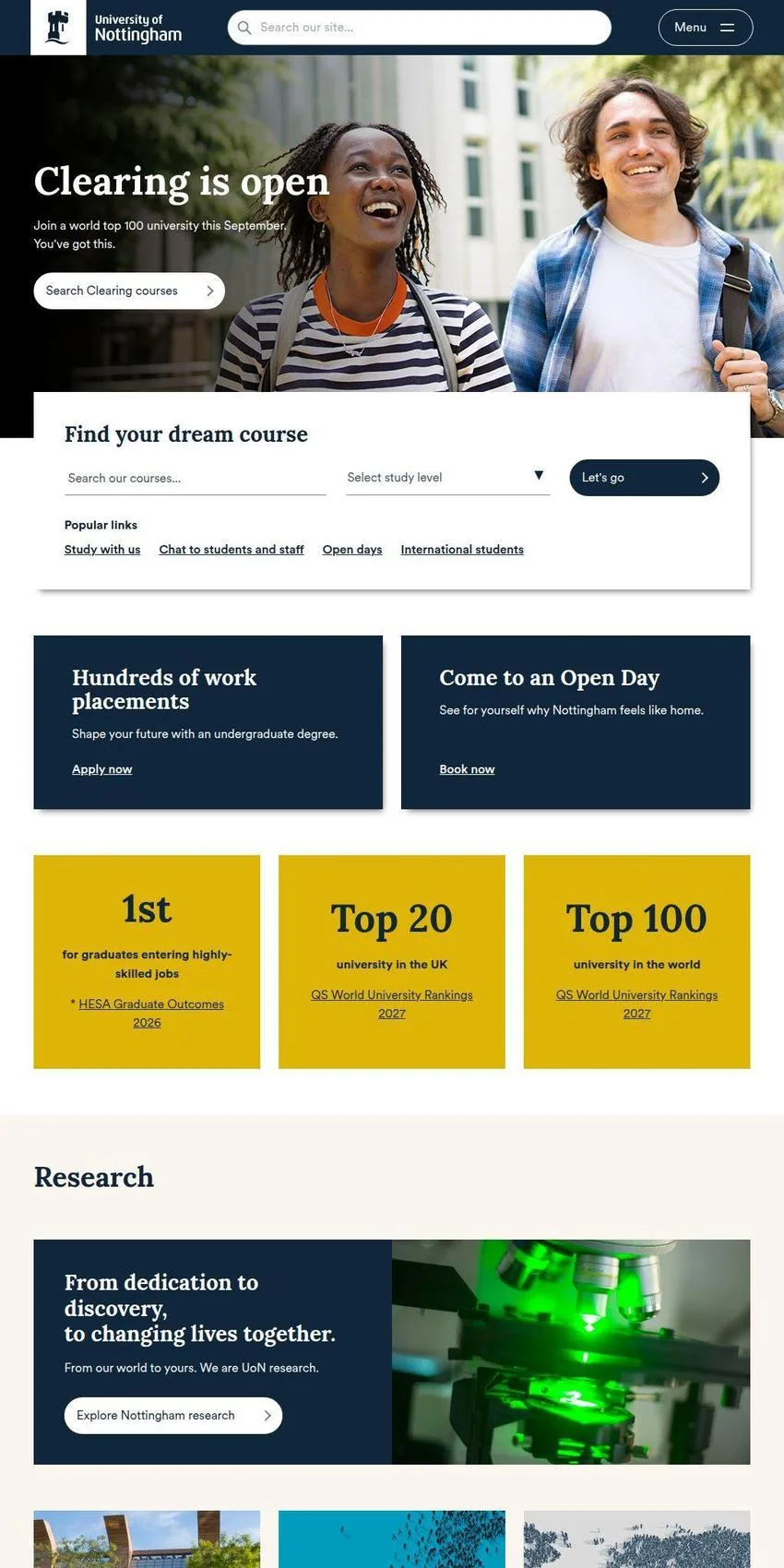Click the magnifier icon in site search
Viewport: 784px width, 1568px height.
pyautogui.click(x=244, y=28)
